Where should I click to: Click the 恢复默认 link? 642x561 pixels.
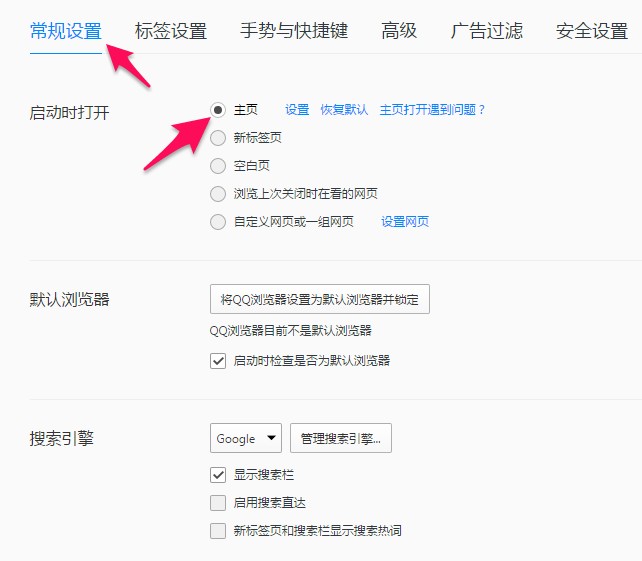(344, 110)
